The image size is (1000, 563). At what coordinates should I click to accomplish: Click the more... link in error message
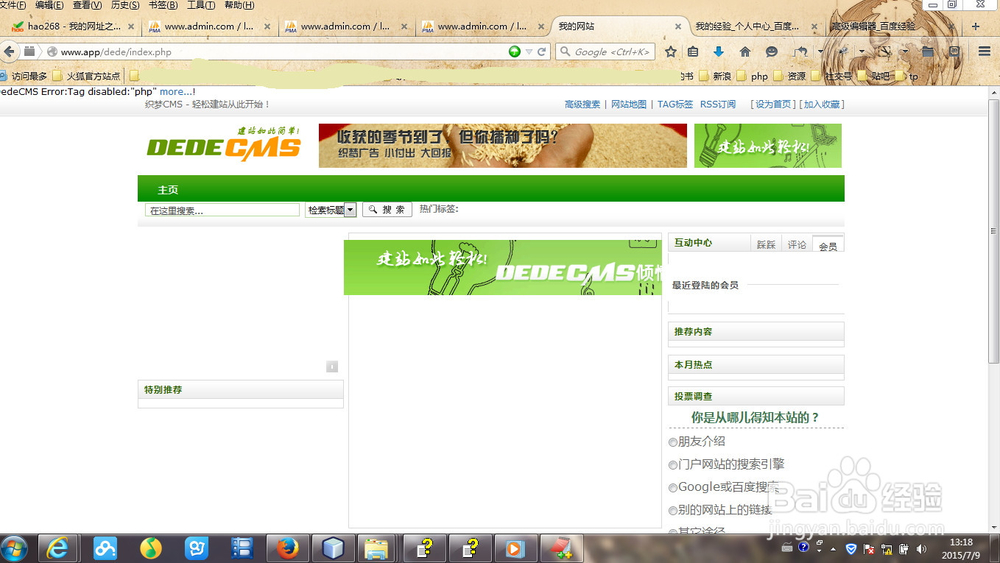(177, 92)
